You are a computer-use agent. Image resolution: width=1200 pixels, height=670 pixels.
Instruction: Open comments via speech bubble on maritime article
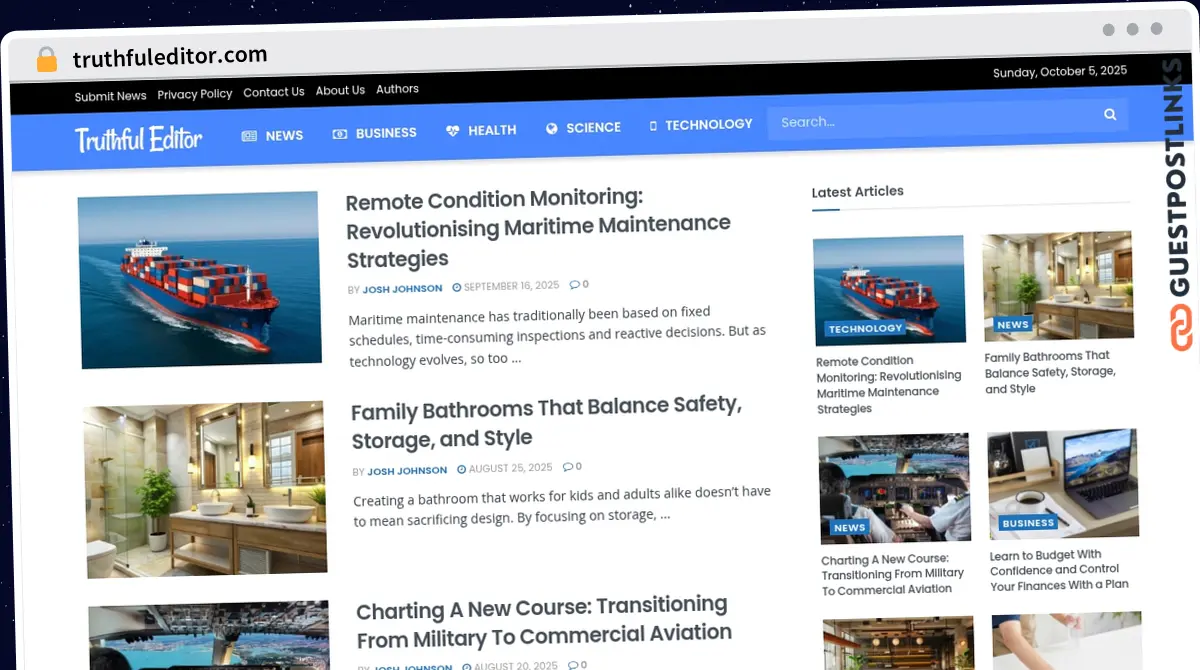(574, 283)
